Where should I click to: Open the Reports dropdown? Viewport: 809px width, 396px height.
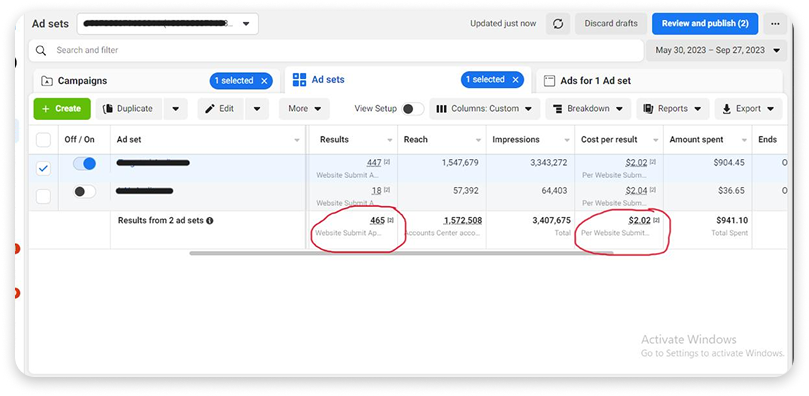673,109
